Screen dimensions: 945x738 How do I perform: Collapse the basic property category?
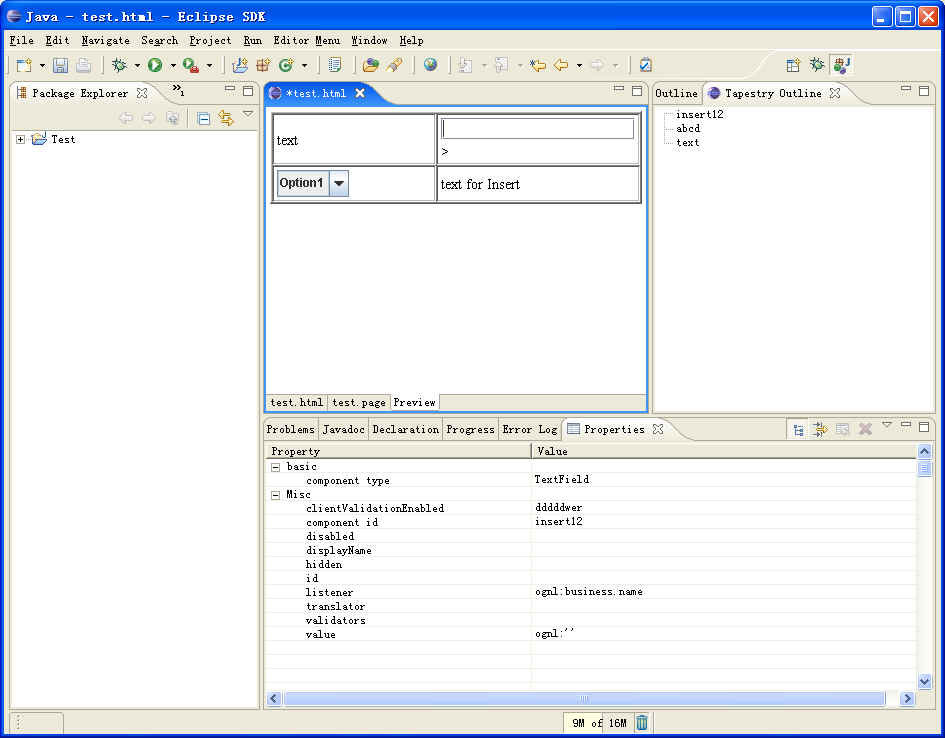coord(275,467)
